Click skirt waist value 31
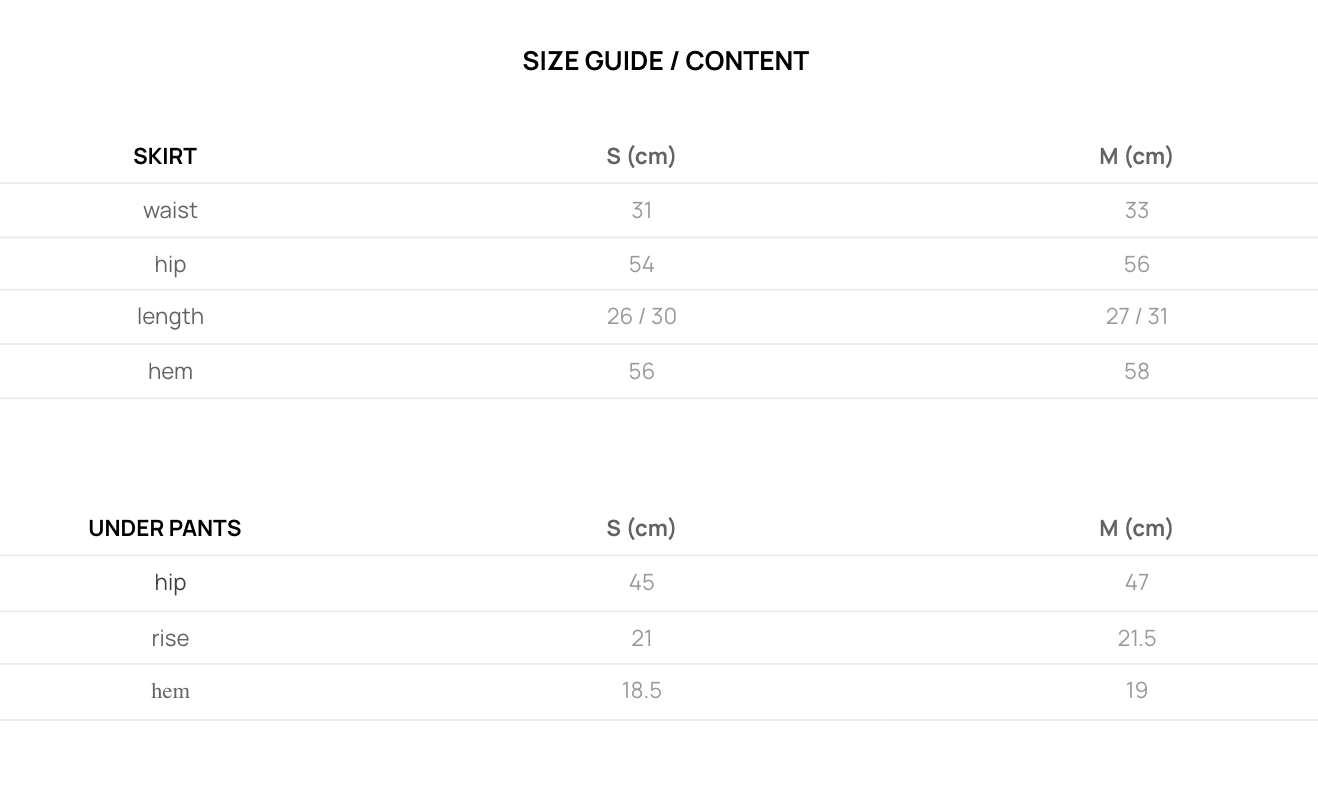This screenshot has width=1318, height=792. (x=641, y=210)
